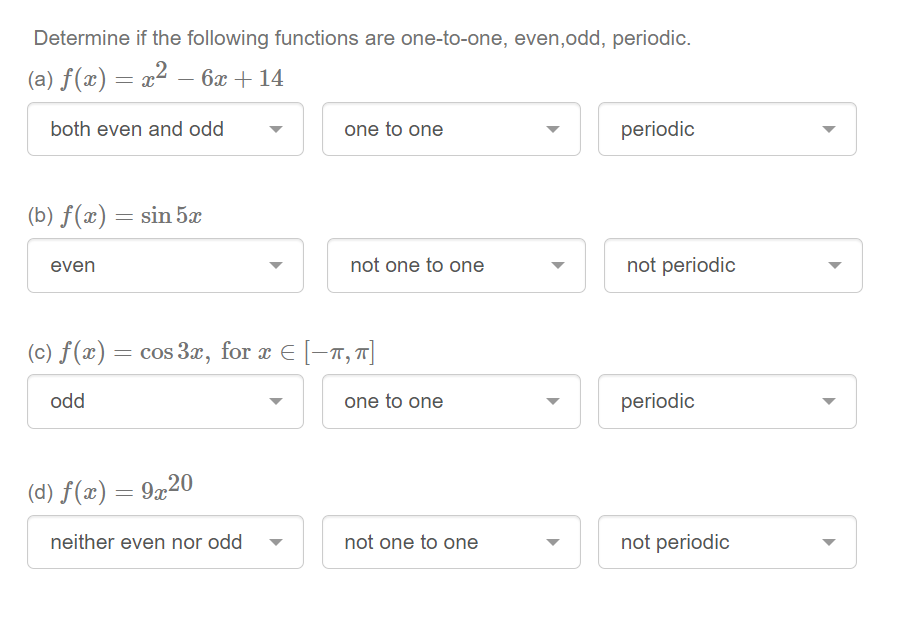Open the 'not periodic' dropdown for part (b)
This screenshot has height=617, width=913.
point(733,265)
